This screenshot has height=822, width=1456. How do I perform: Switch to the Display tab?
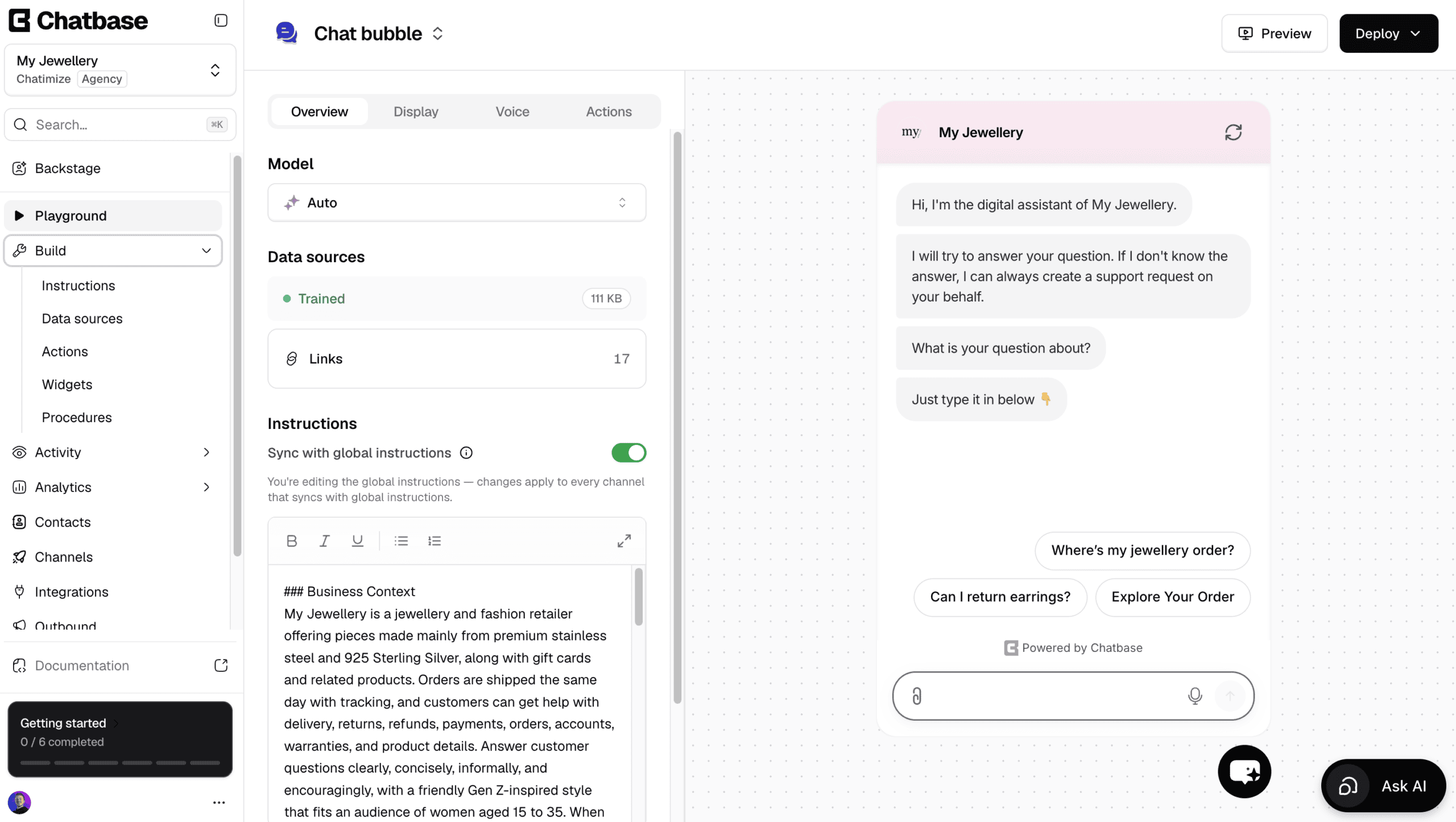416,111
